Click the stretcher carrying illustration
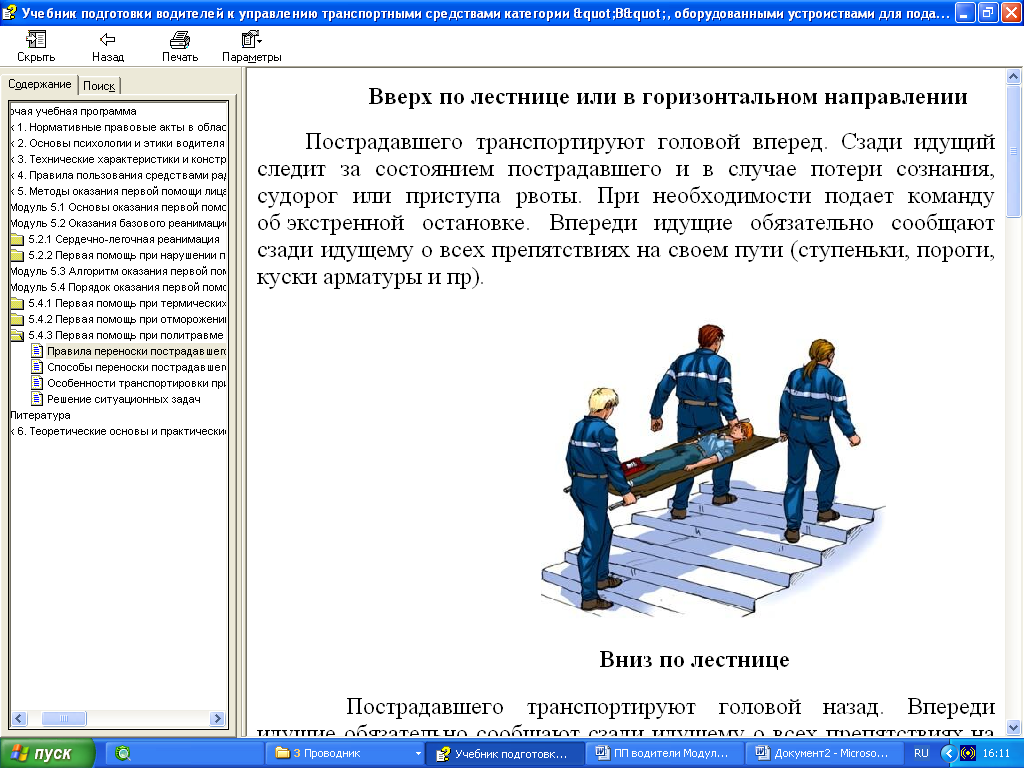The width and height of the screenshot is (1024, 768). click(x=712, y=469)
